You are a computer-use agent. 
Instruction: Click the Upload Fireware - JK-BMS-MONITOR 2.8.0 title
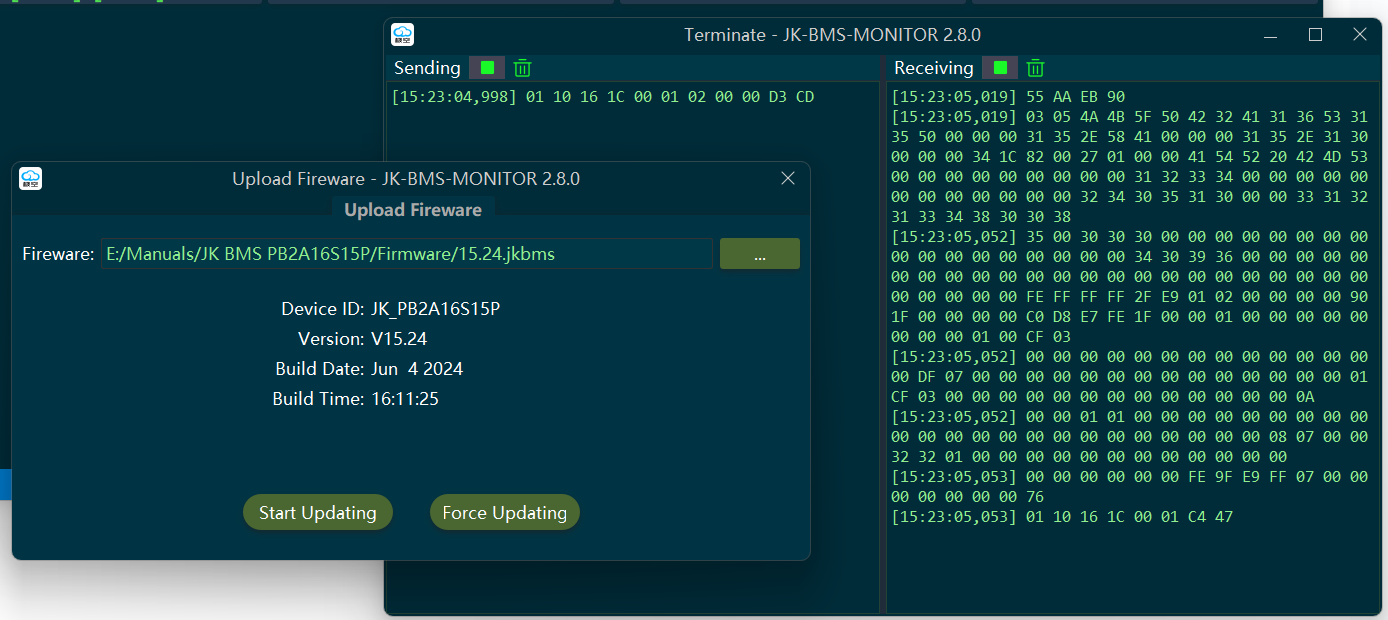[x=406, y=179]
